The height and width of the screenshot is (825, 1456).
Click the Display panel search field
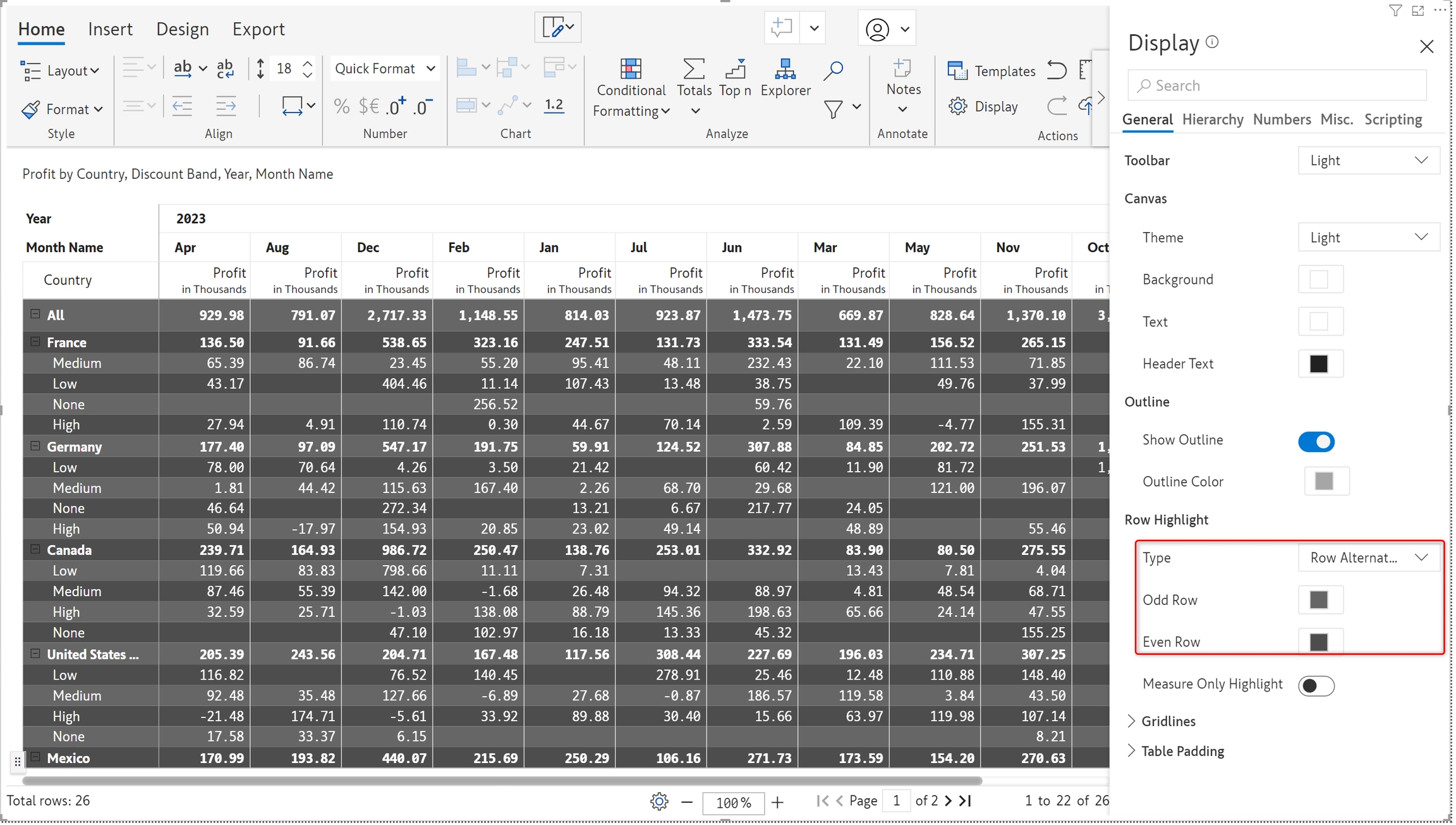1277,85
